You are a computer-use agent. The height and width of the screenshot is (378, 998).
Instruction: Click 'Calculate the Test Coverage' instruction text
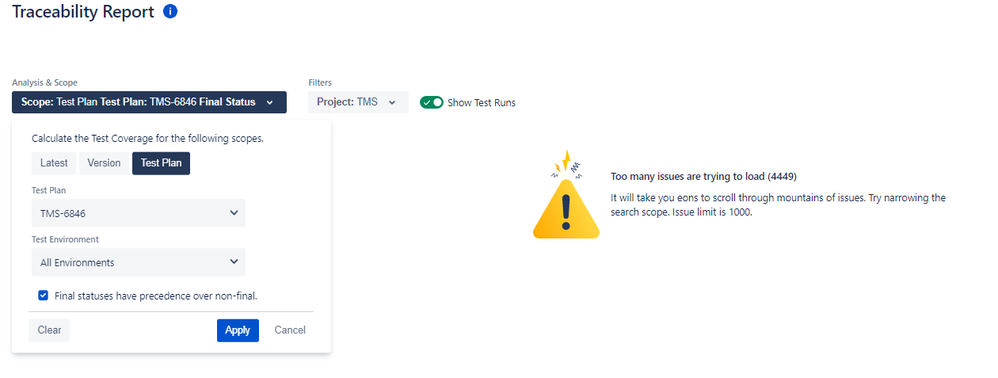click(148, 138)
